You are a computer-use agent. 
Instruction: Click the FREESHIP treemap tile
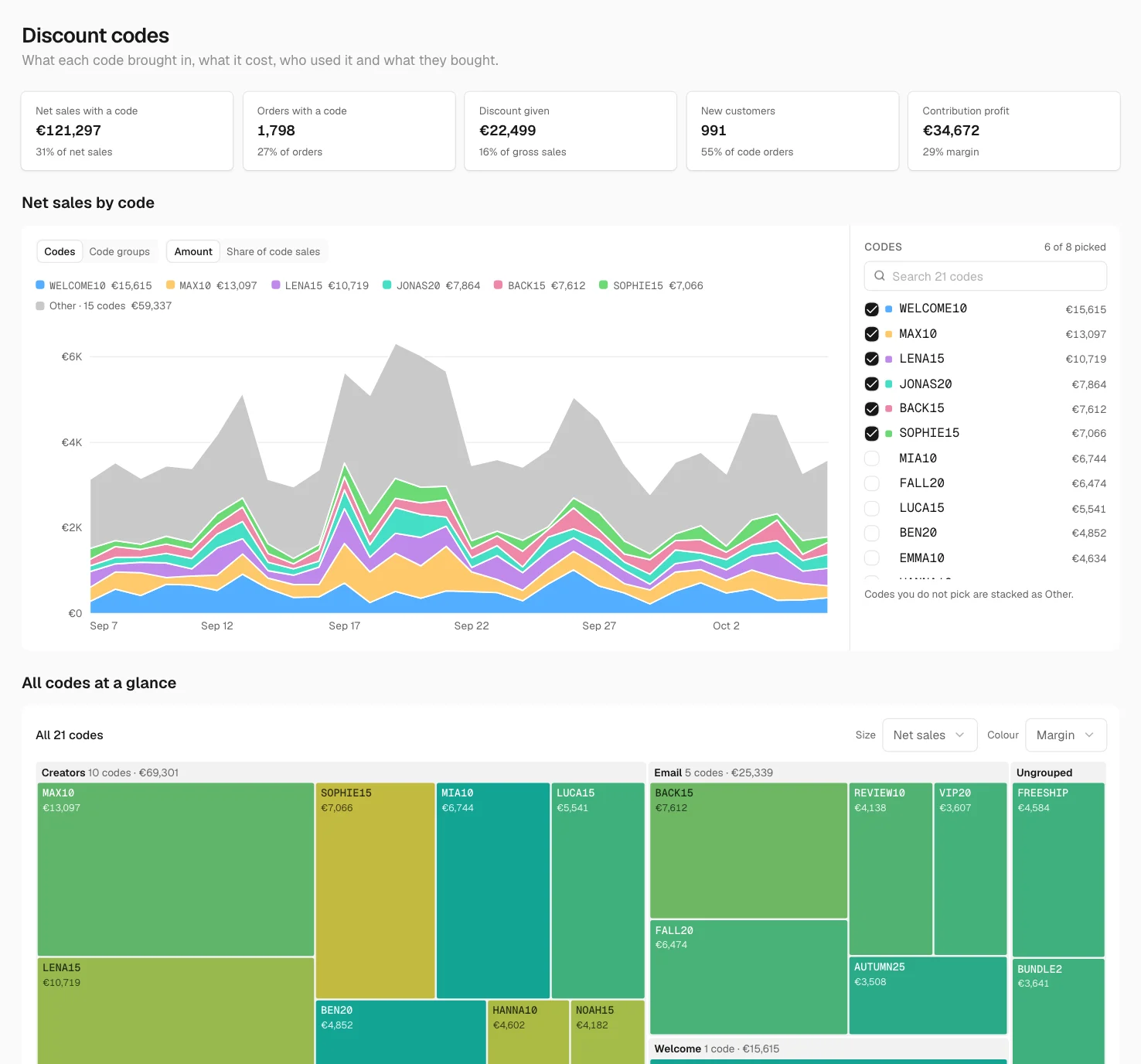coord(1058,869)
